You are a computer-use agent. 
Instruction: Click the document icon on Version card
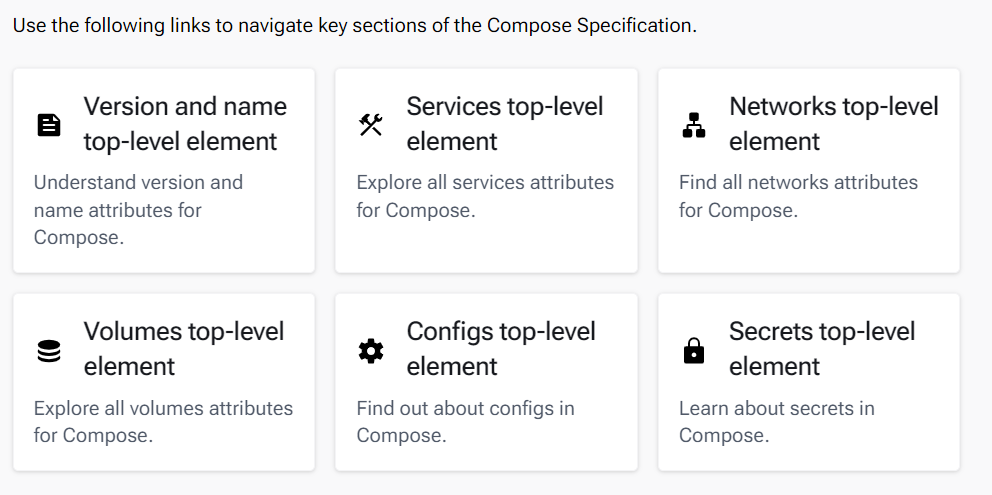[49, 125]
